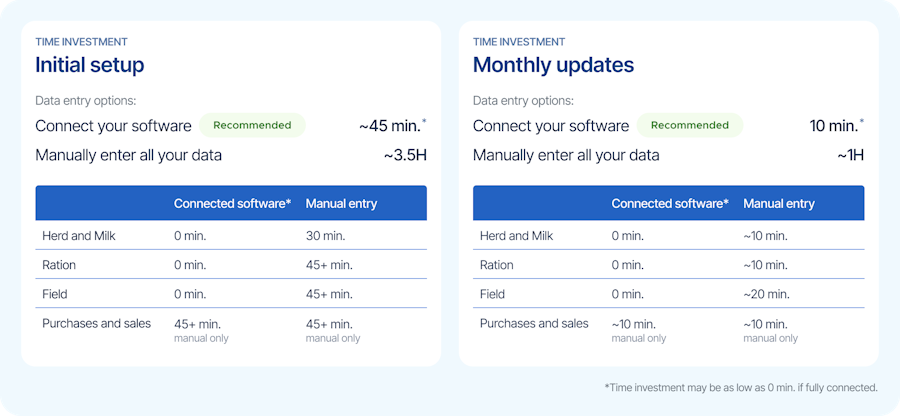Click "Field" row label in Initial setup table
This screenshot has height=416, width=900.
pyautogui.click(x=57, y=294)
